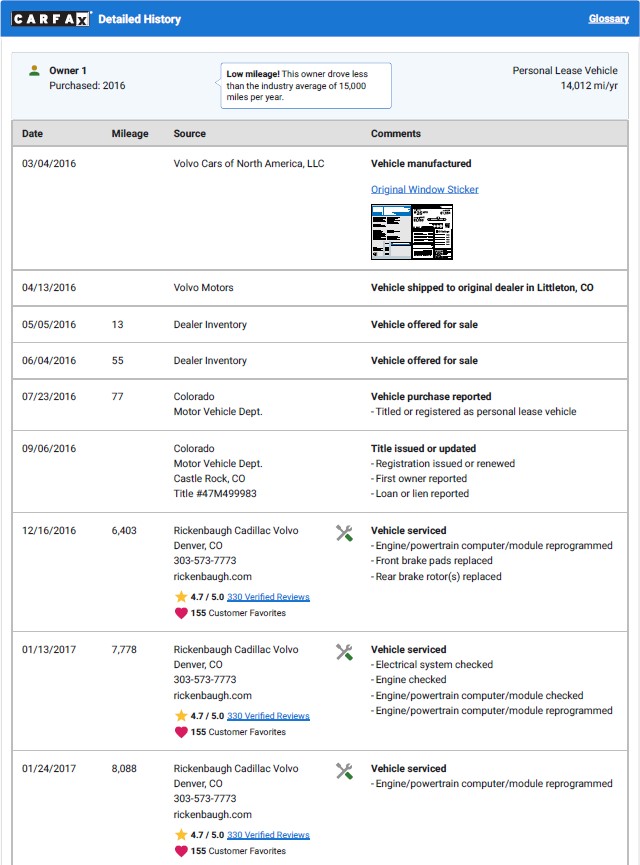Click the star rating icon in 01/13/2017 row
This screenshot has width=640, height=865.
[x=181, y=716]
